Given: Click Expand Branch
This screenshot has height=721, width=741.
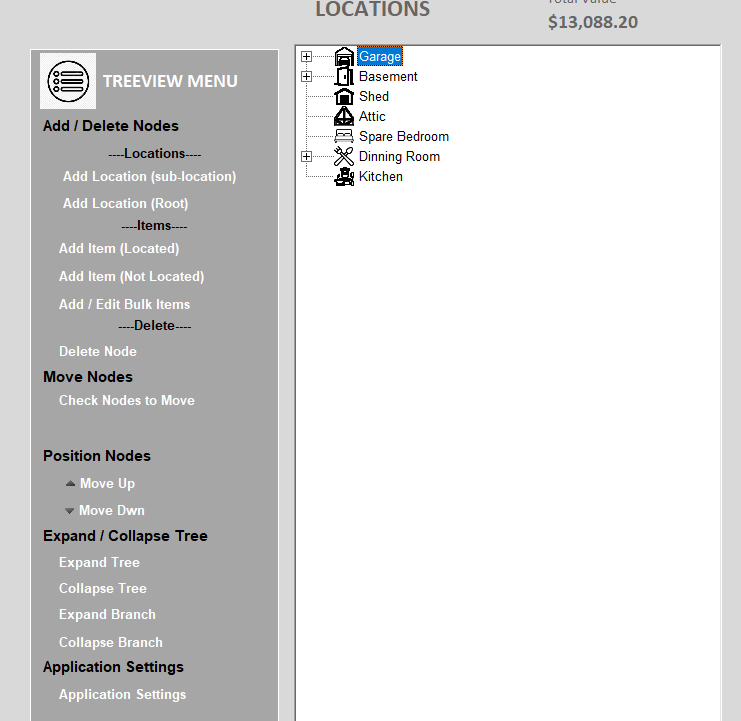Looking at the screenshot, I should coord(107,614).
